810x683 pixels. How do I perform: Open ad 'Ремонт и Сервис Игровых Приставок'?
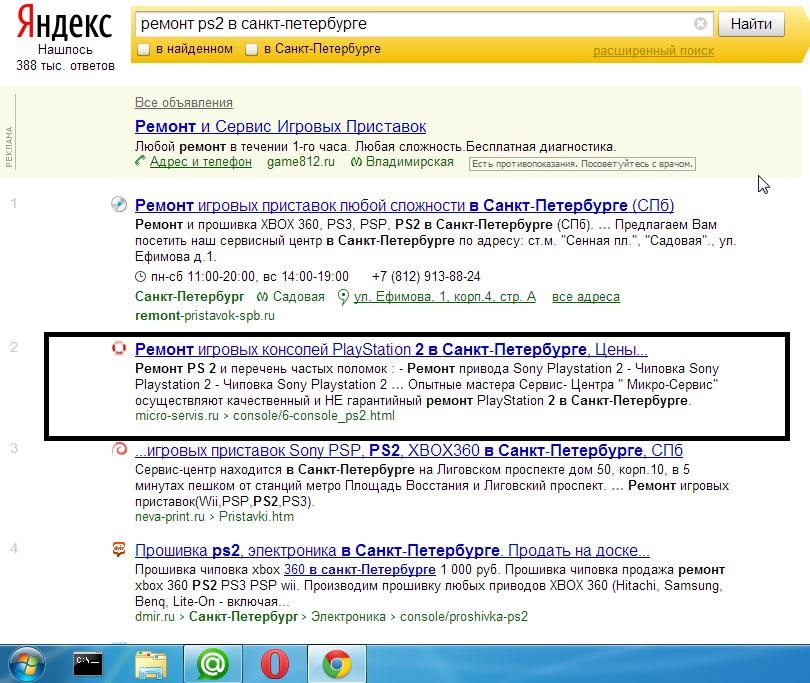pos(281,126)
